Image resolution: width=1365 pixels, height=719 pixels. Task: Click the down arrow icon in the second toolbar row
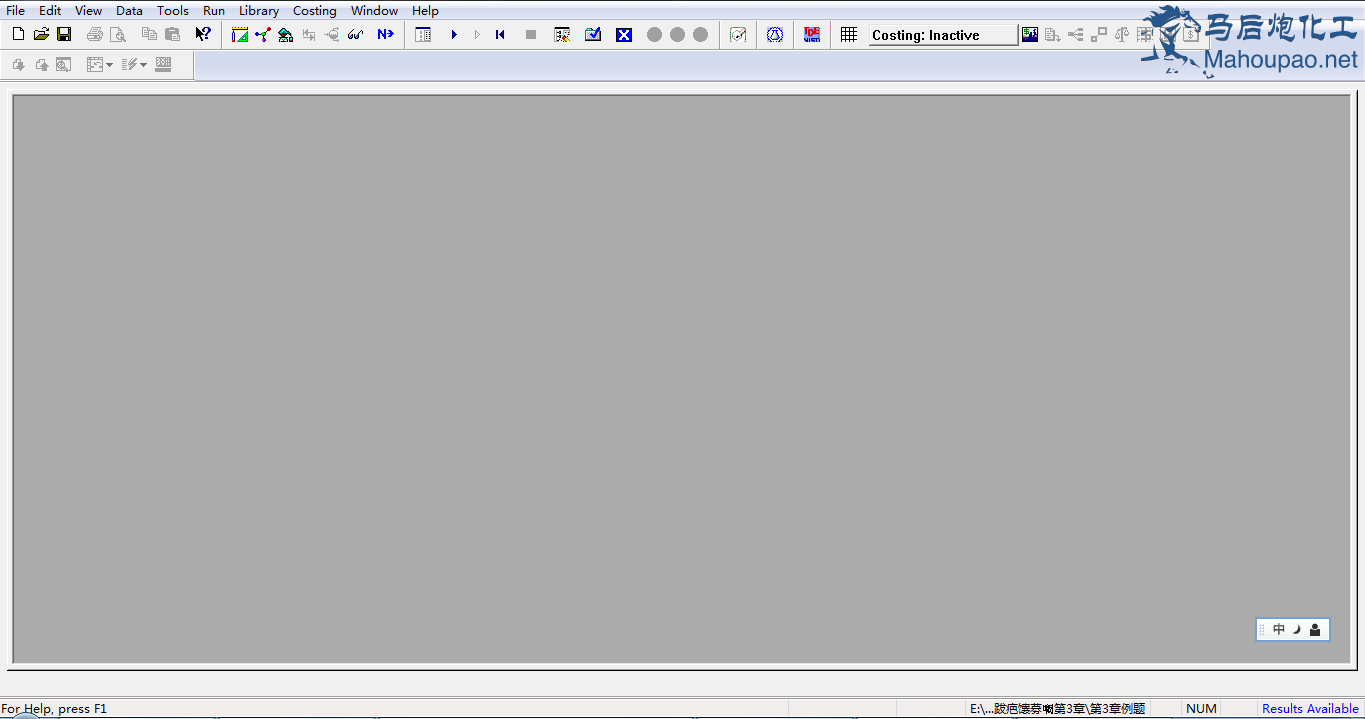[x=18, y=65]
